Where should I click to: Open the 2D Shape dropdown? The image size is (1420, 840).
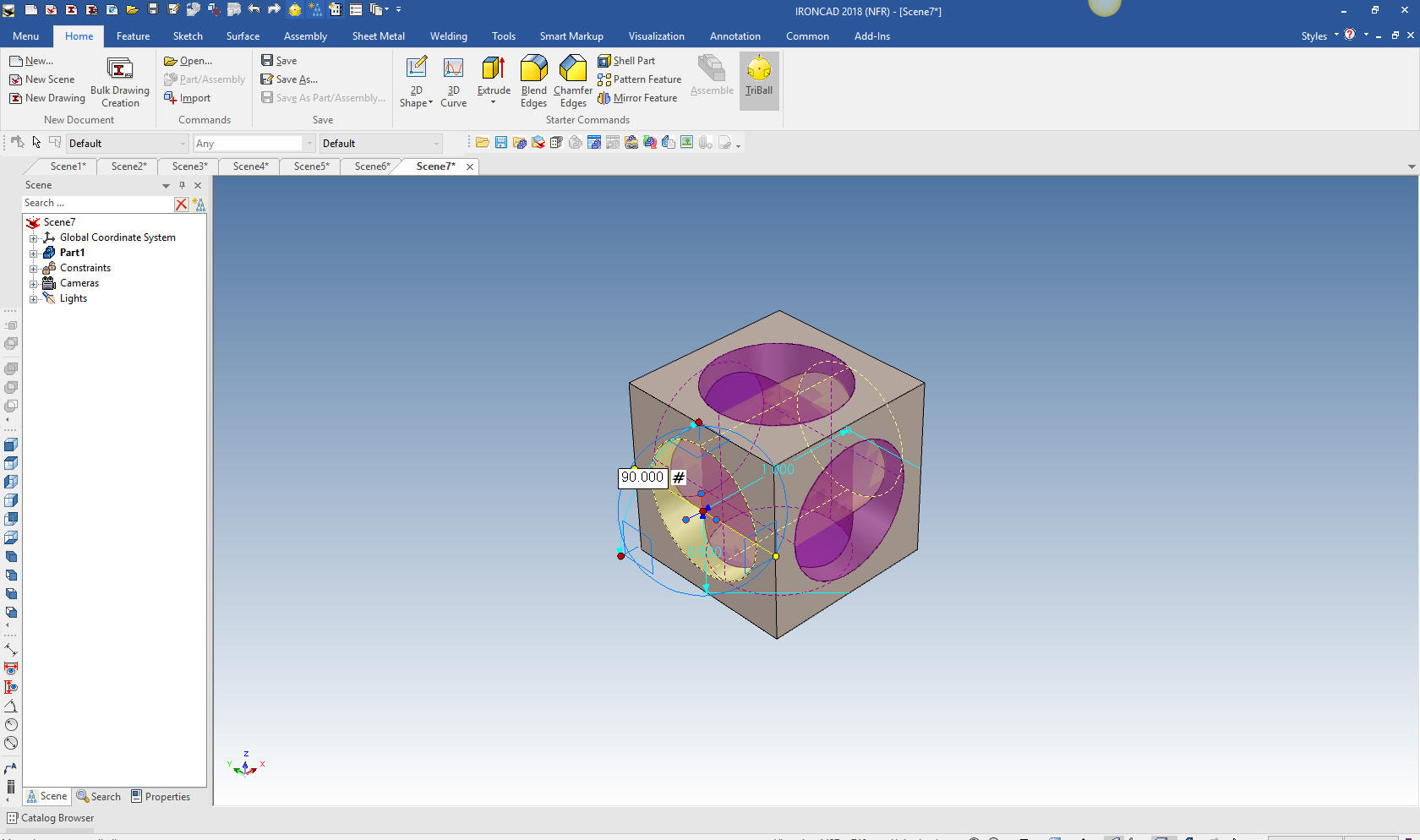[416, 81]
